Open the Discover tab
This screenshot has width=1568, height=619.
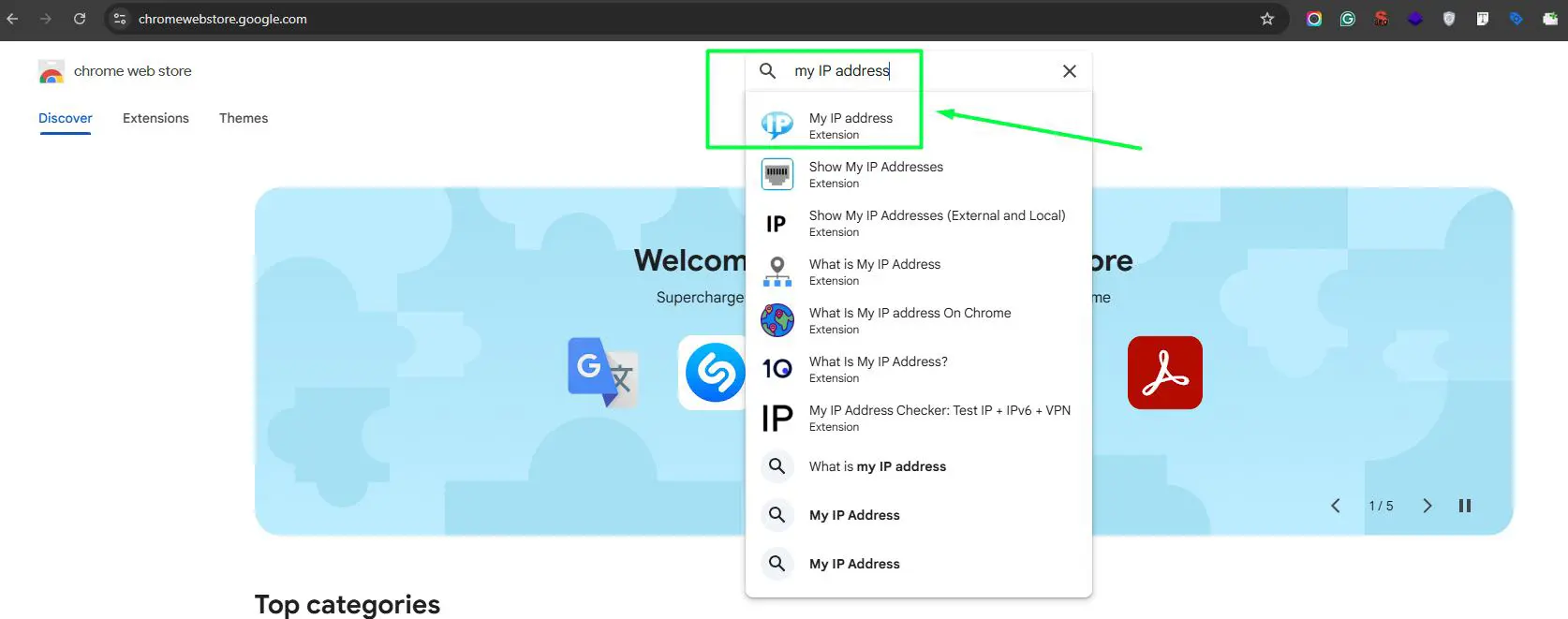pyautogui.click(x=66, y=118)
